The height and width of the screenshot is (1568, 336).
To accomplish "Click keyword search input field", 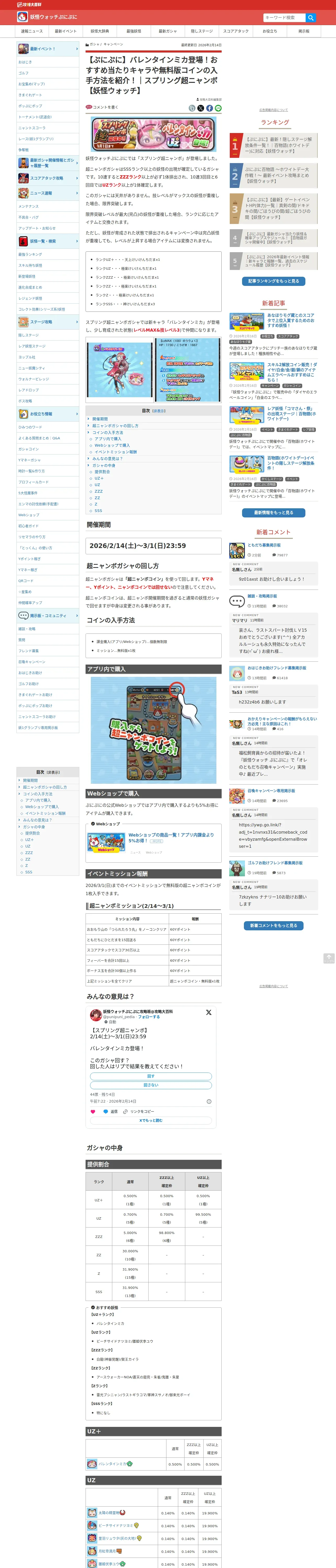I will click(284, 18).
